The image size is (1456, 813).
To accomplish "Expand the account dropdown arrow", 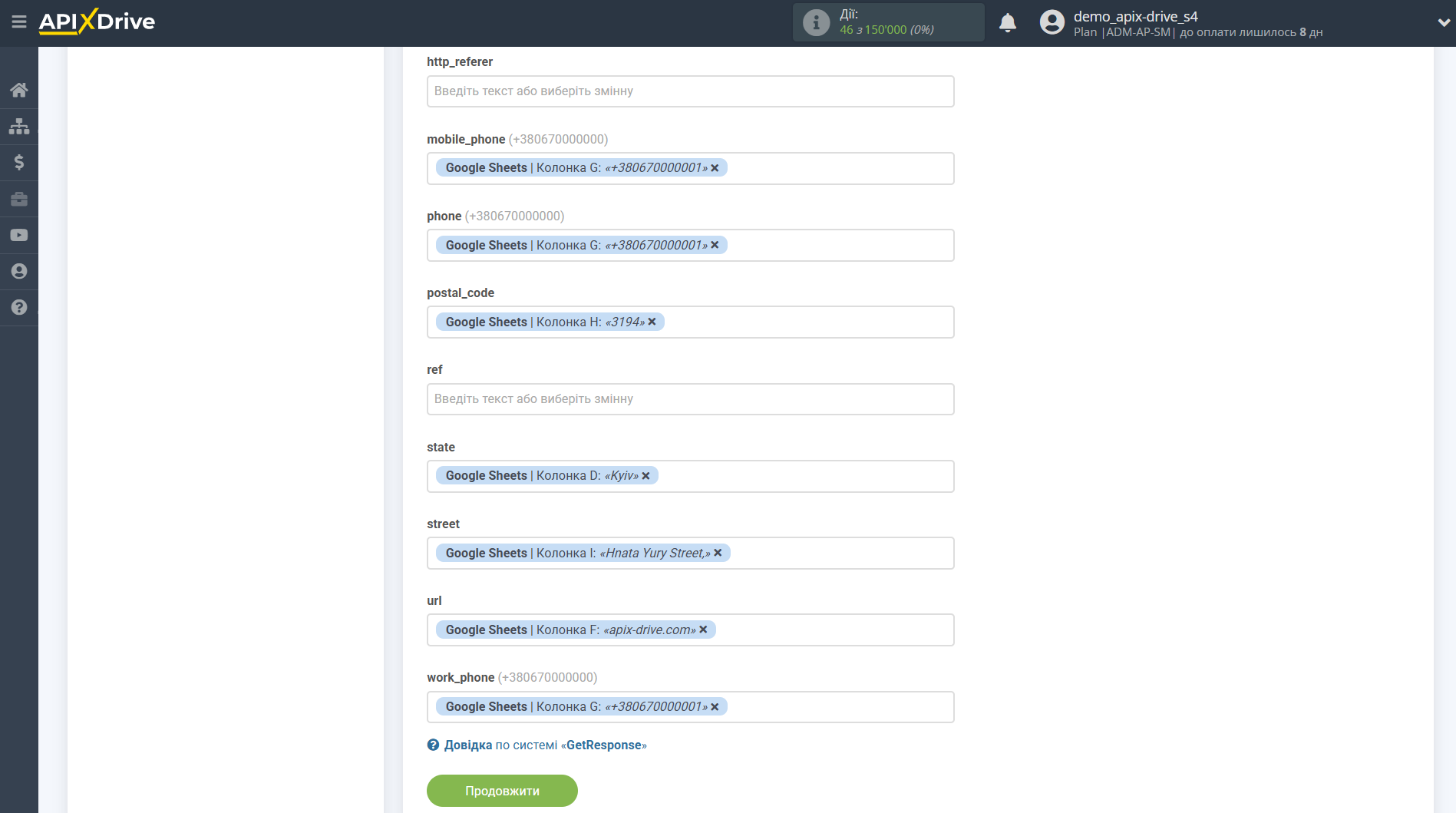I will [x=1443, y=22].
